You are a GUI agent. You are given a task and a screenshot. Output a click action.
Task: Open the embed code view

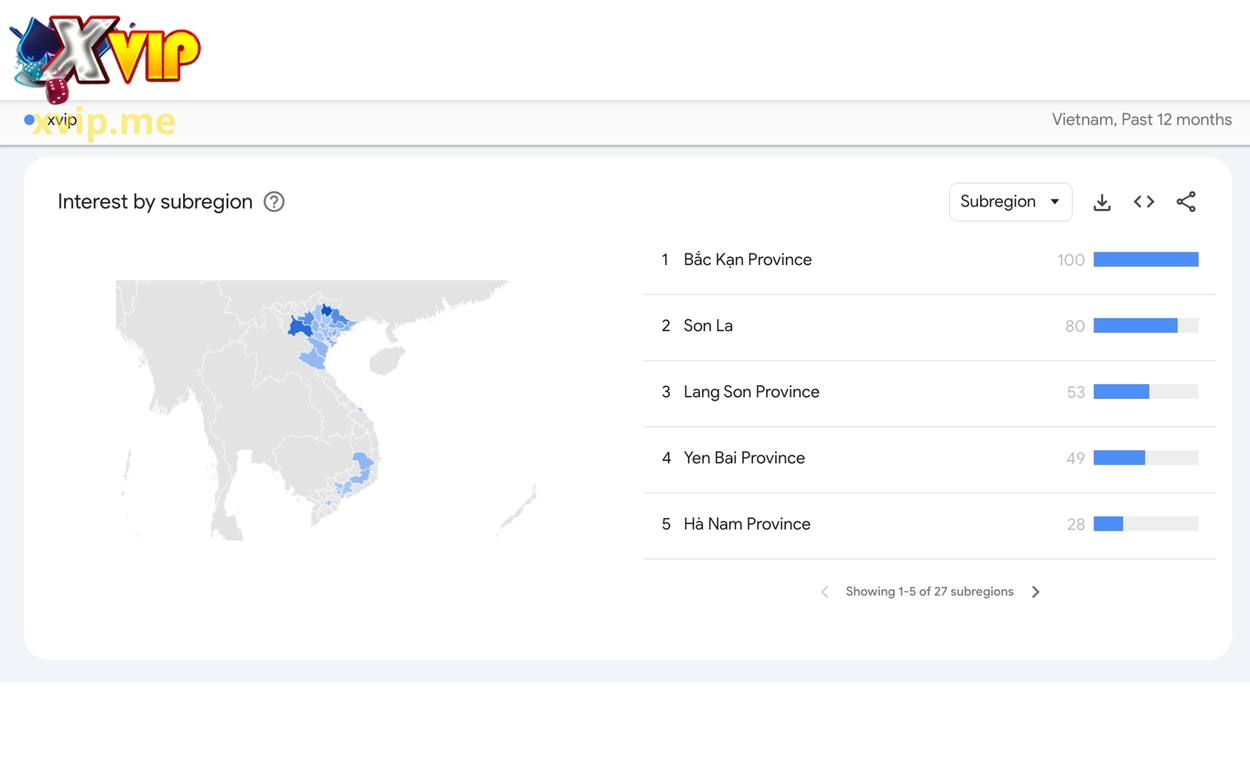coord(1143,201)
